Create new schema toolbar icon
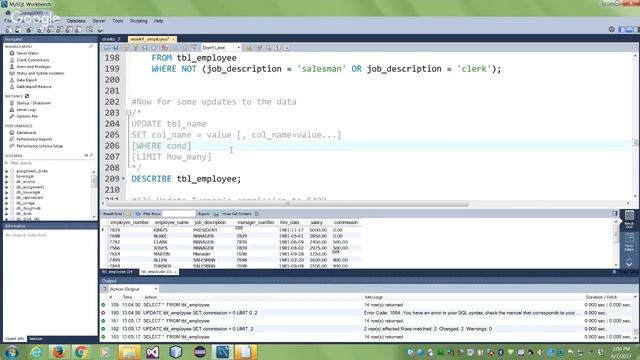The image size is (640, 360). tap(40, 30)
